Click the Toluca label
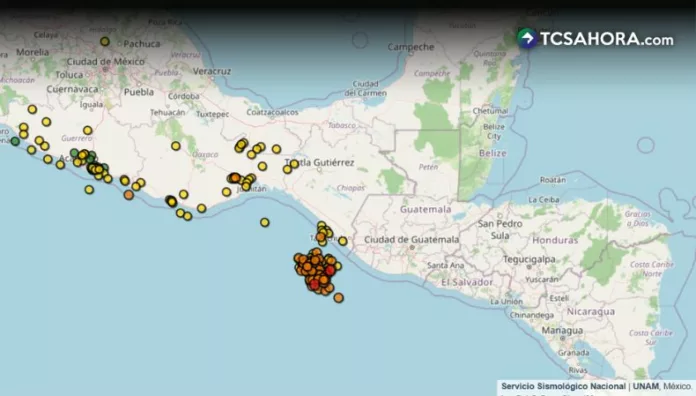This screenshot has width=696, height=396. point(69,75)
